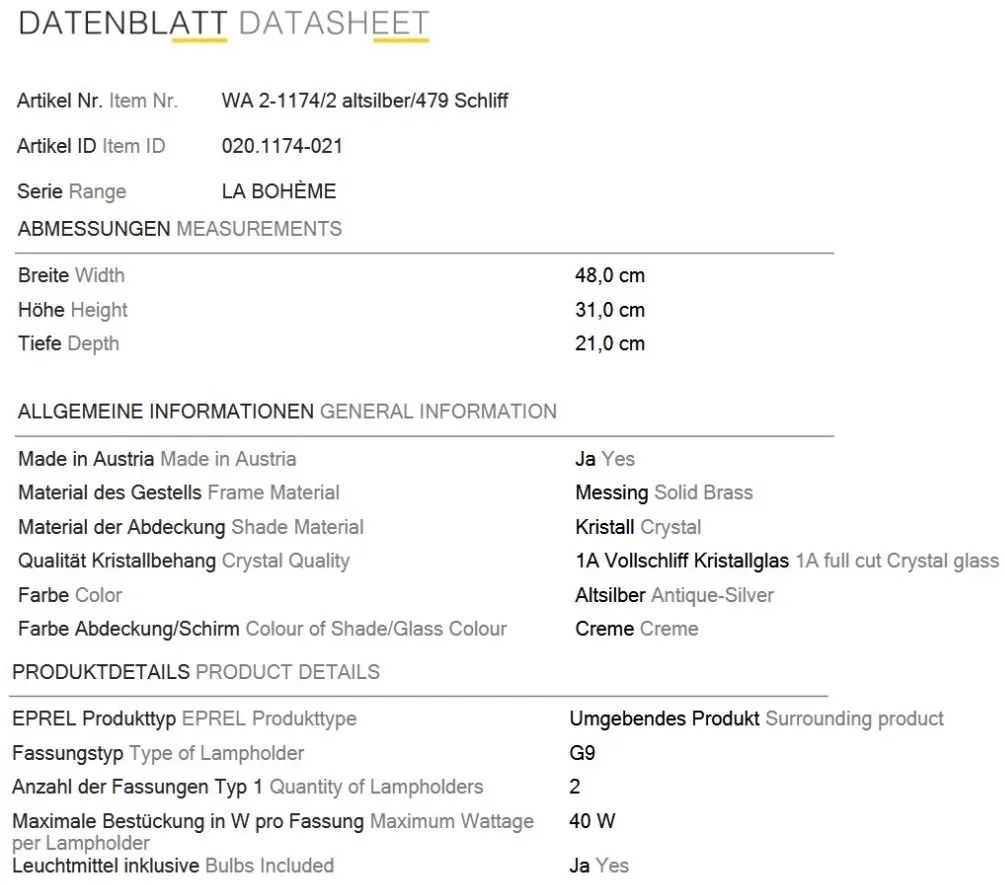
Task: Click the height value 31,0 cm
Action: click(610, 310)
